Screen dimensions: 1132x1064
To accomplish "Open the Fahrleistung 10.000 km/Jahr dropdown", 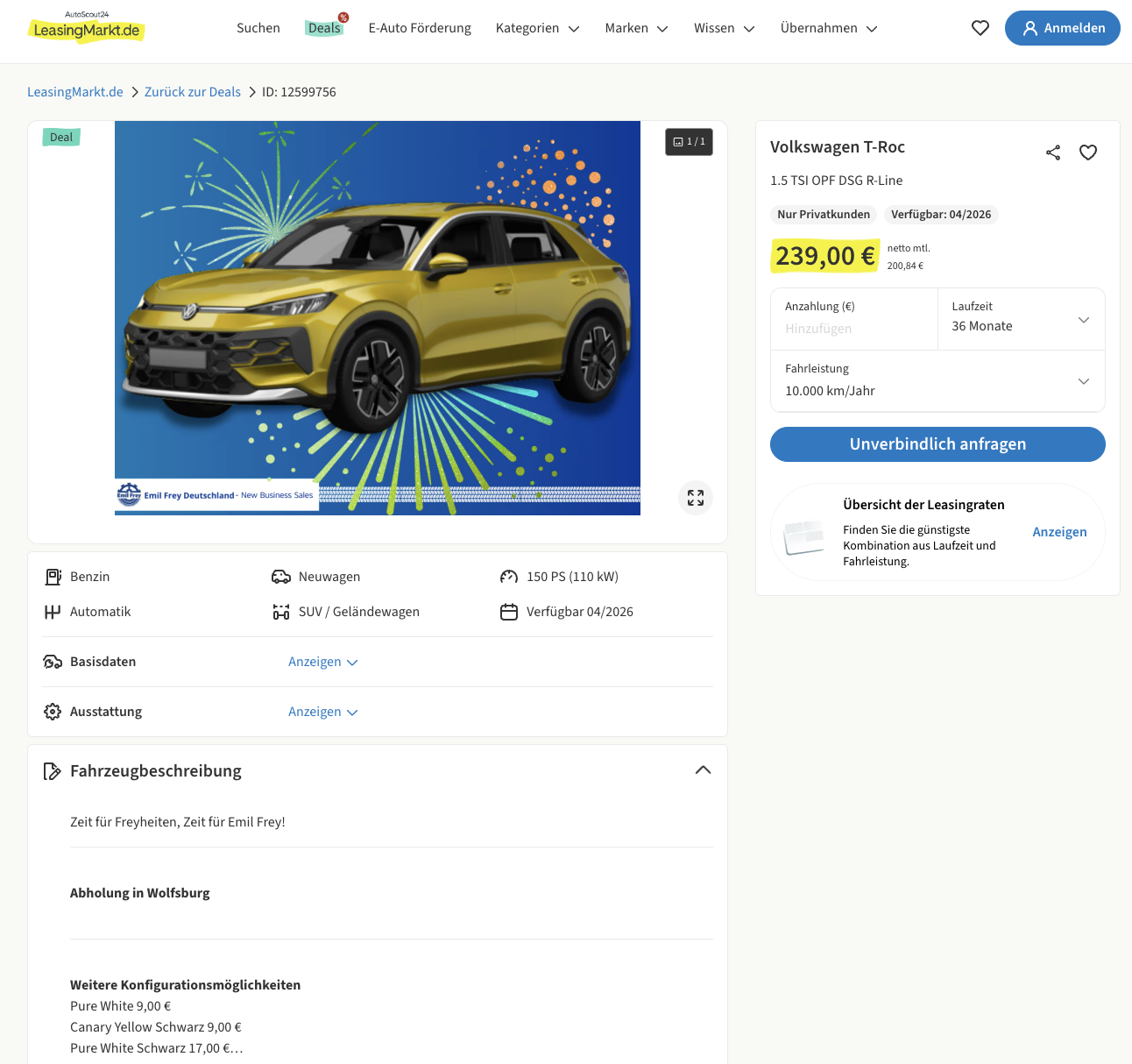I will 937,381.
